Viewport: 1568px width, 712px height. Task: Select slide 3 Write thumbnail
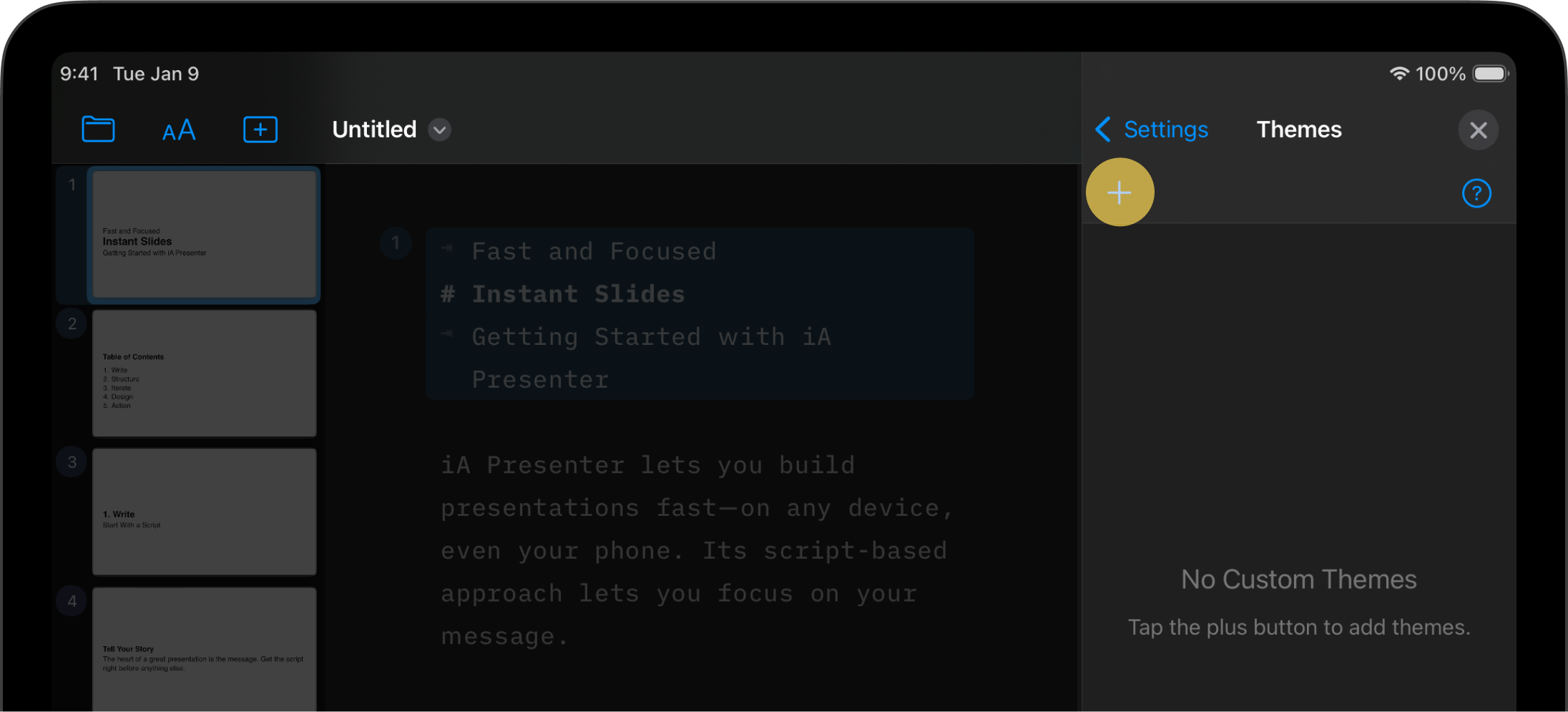(x=204, y=512)
